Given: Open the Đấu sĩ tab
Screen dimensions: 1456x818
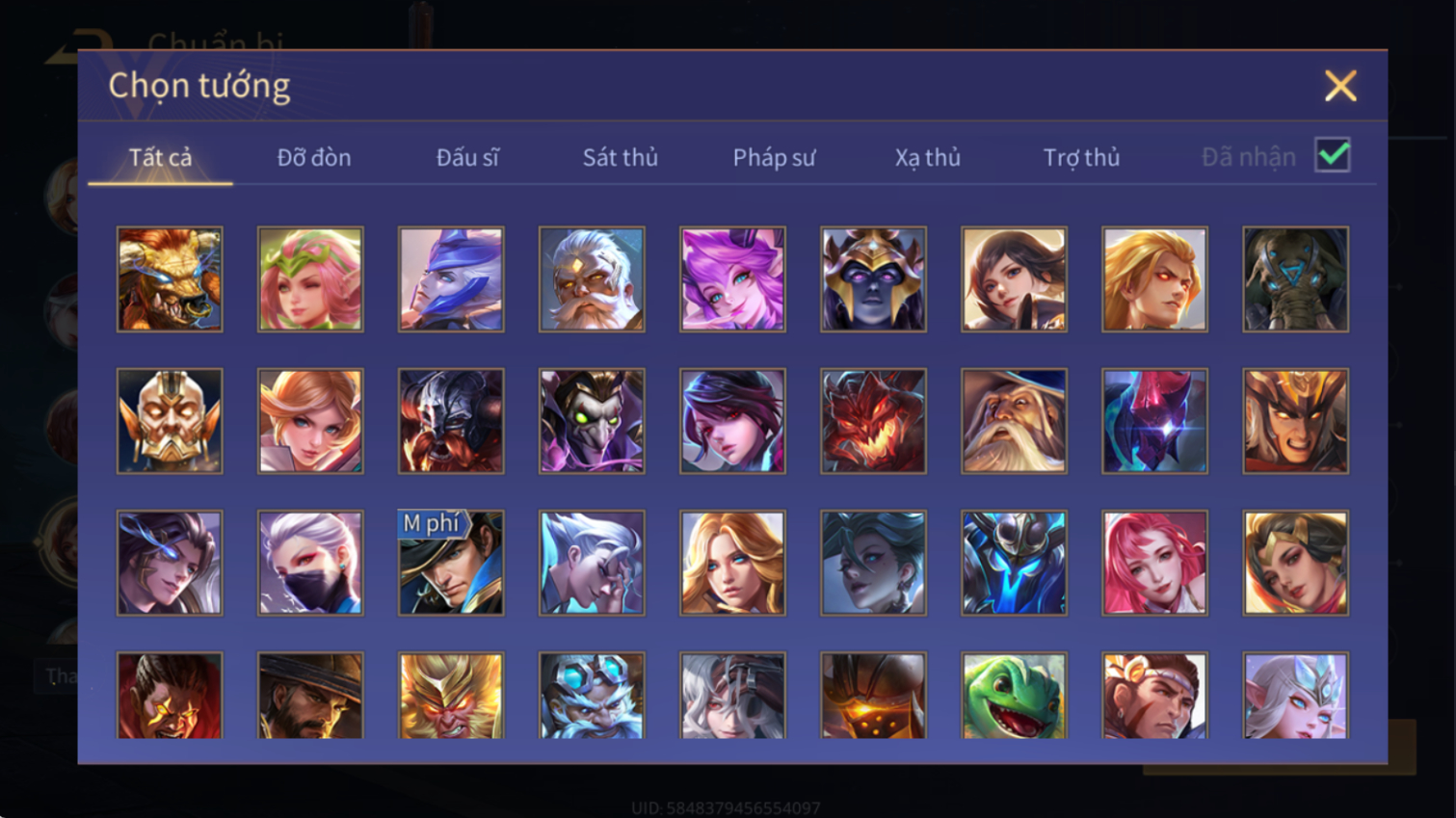Looking at the screenshot, I should click(x=467, y=157).
